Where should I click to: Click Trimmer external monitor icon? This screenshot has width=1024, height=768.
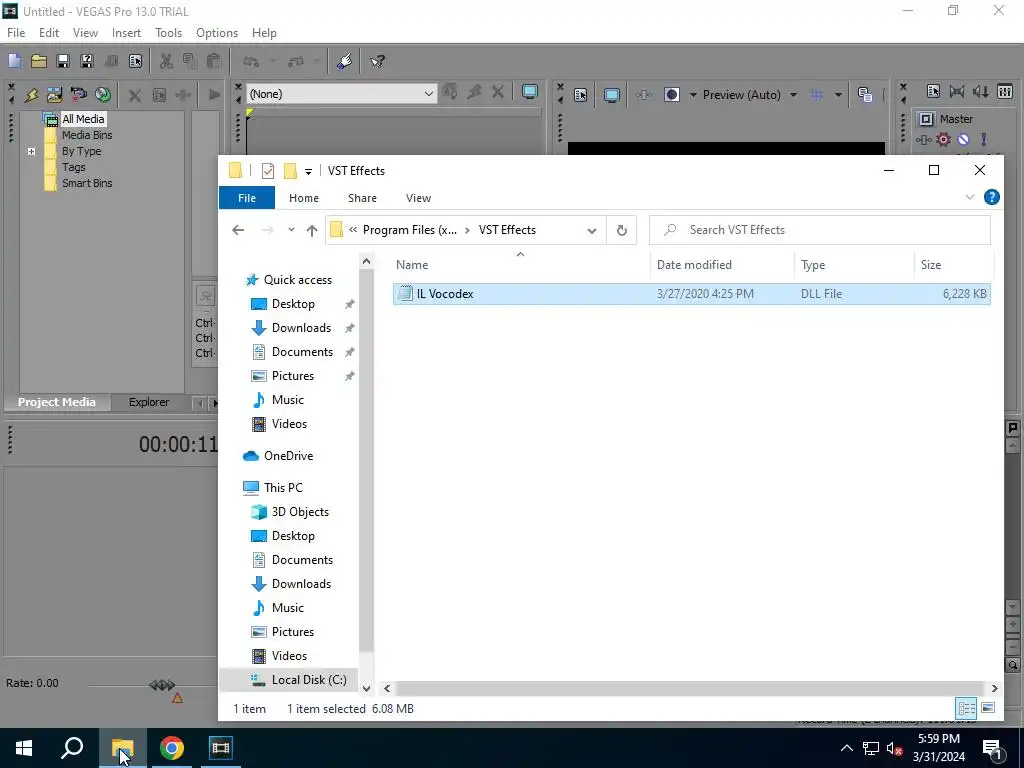530,93
